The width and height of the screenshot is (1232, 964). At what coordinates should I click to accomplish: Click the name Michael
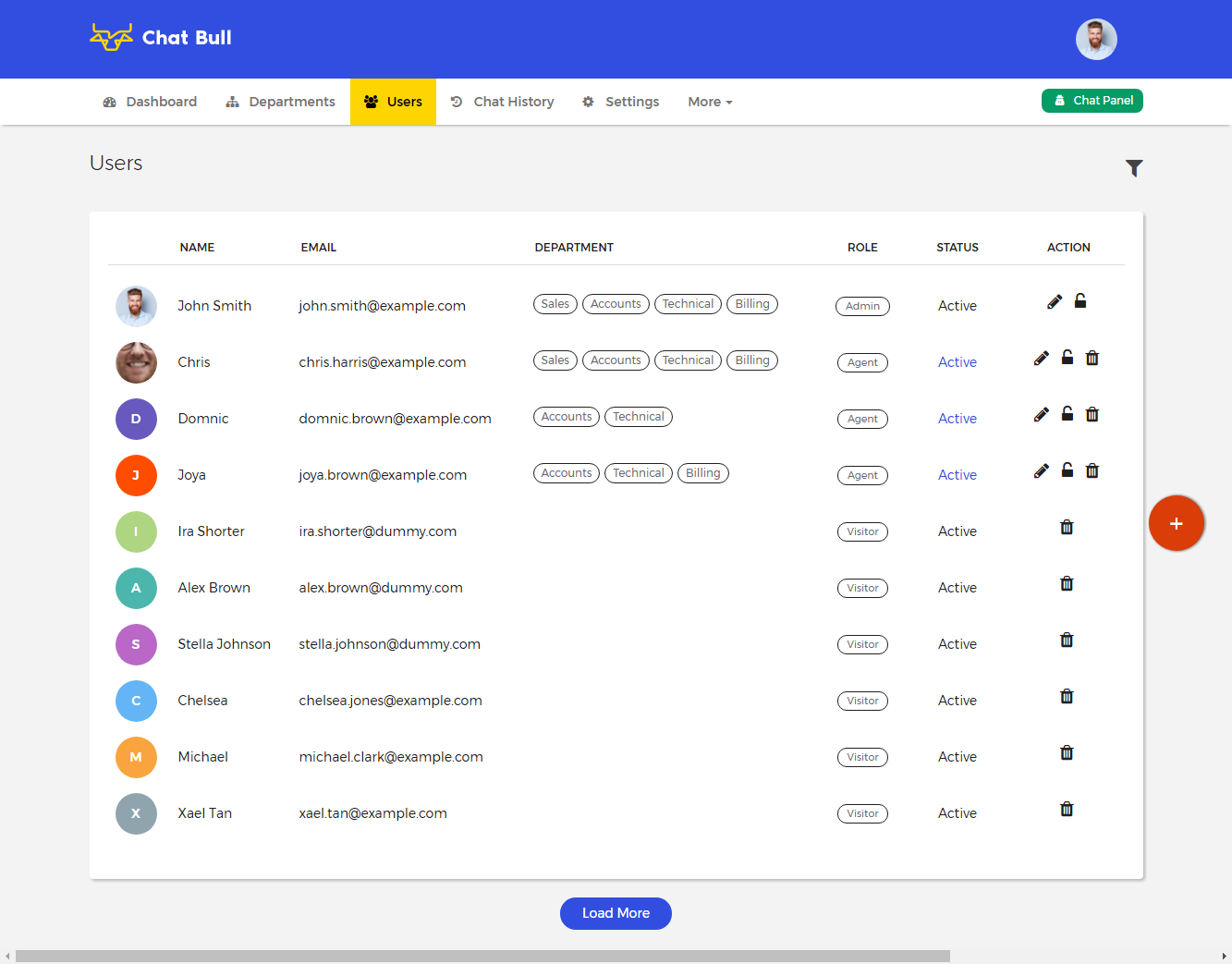pos(202,757)
